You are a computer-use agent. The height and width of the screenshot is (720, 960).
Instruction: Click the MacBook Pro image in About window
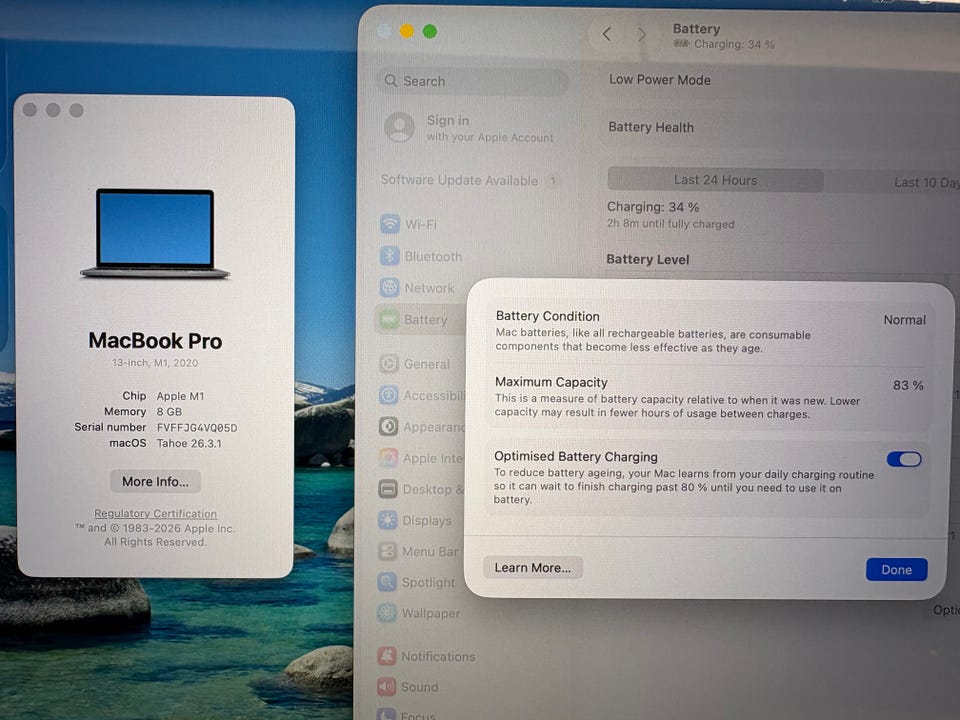(155, 234)
